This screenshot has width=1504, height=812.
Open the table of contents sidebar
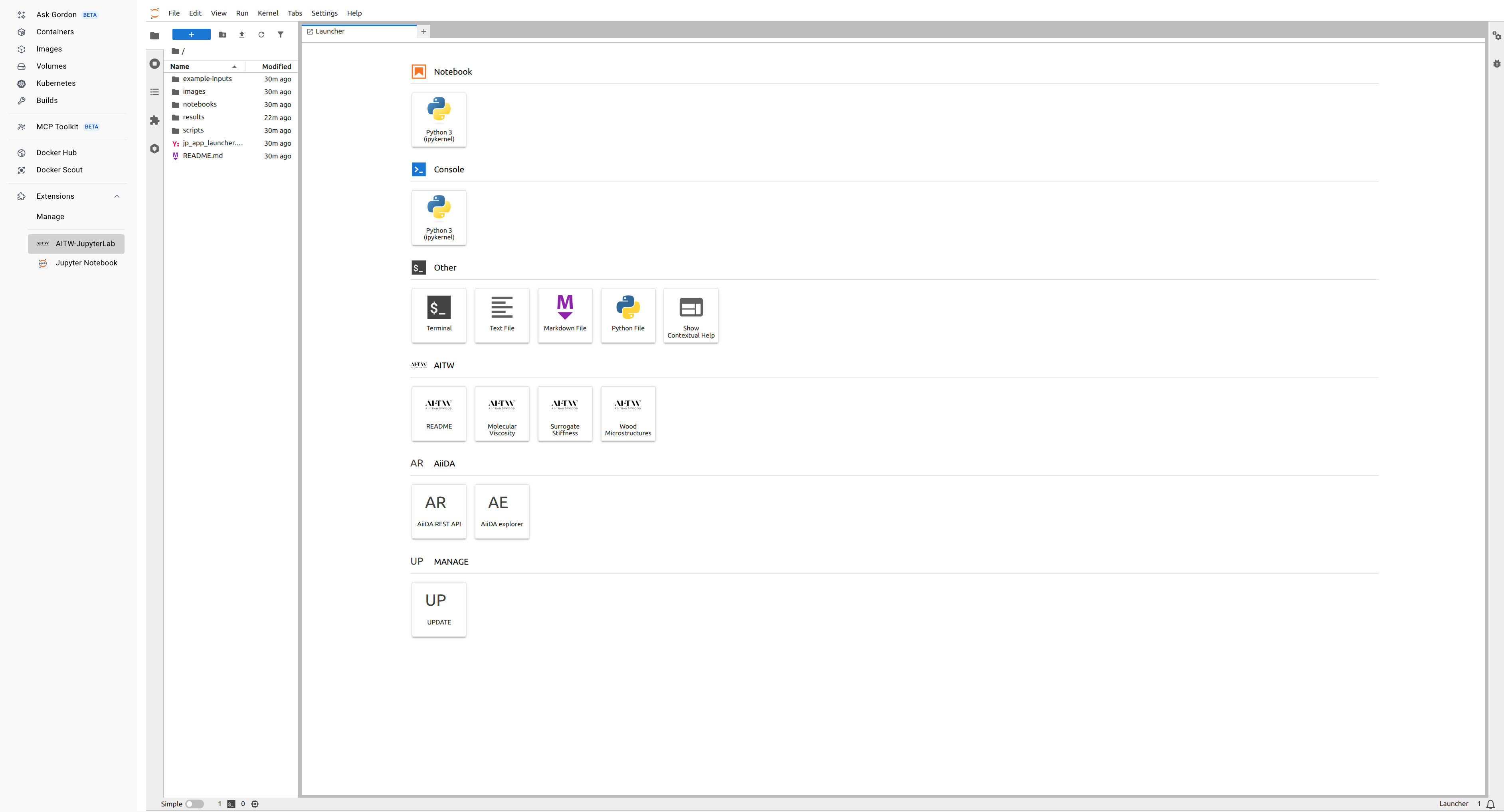click(155, 92)
